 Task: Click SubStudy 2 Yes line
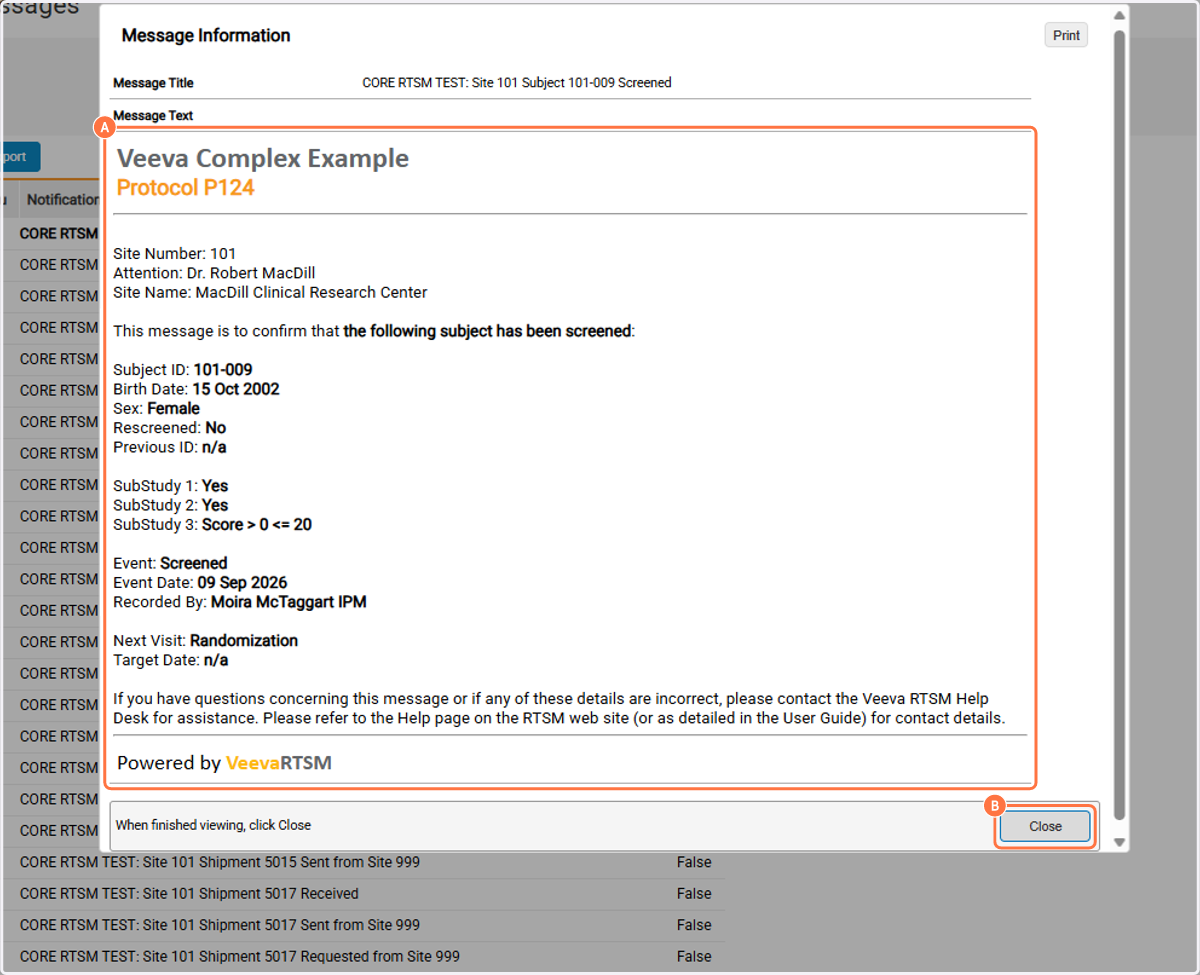pos(170,505)
